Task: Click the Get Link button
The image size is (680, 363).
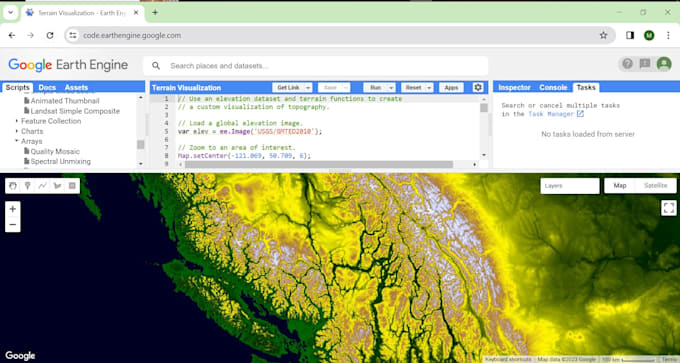Action: [288, 88]
